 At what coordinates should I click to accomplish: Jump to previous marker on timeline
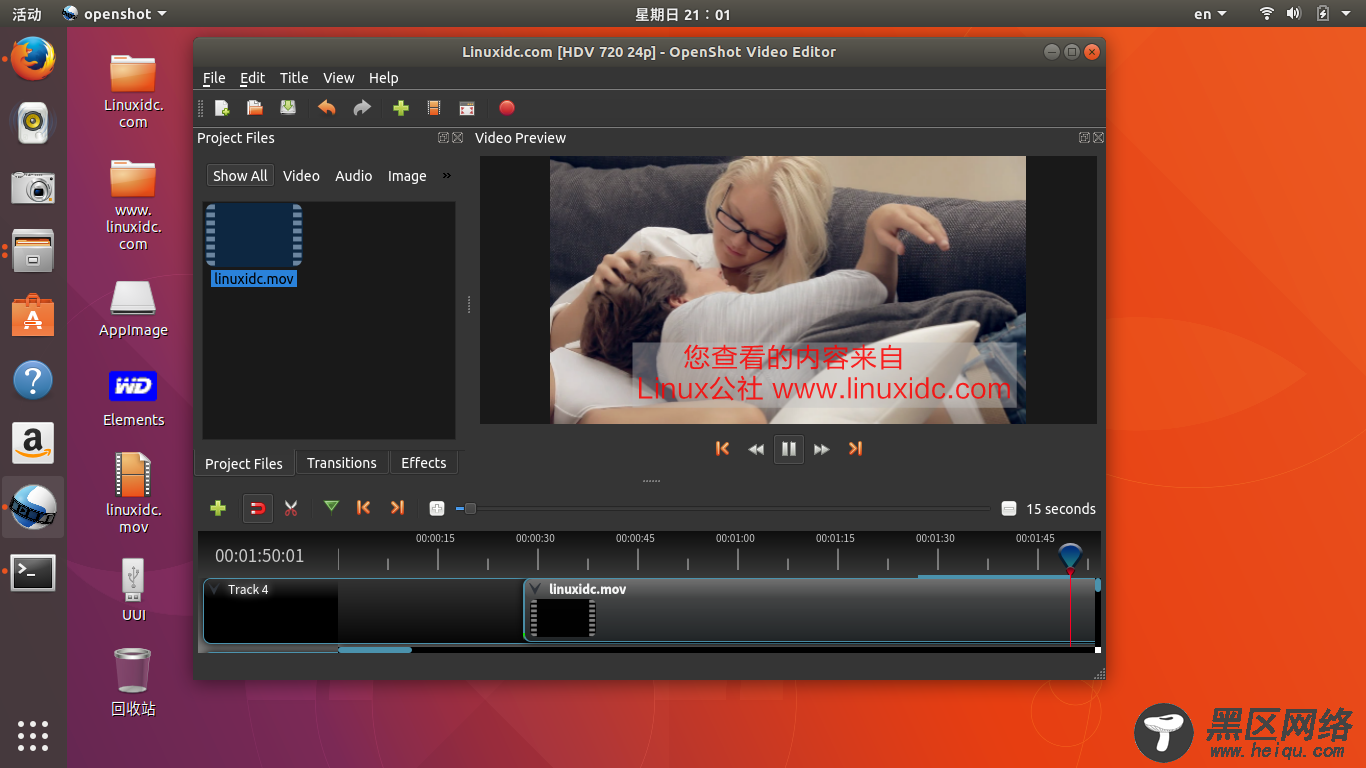364,508
